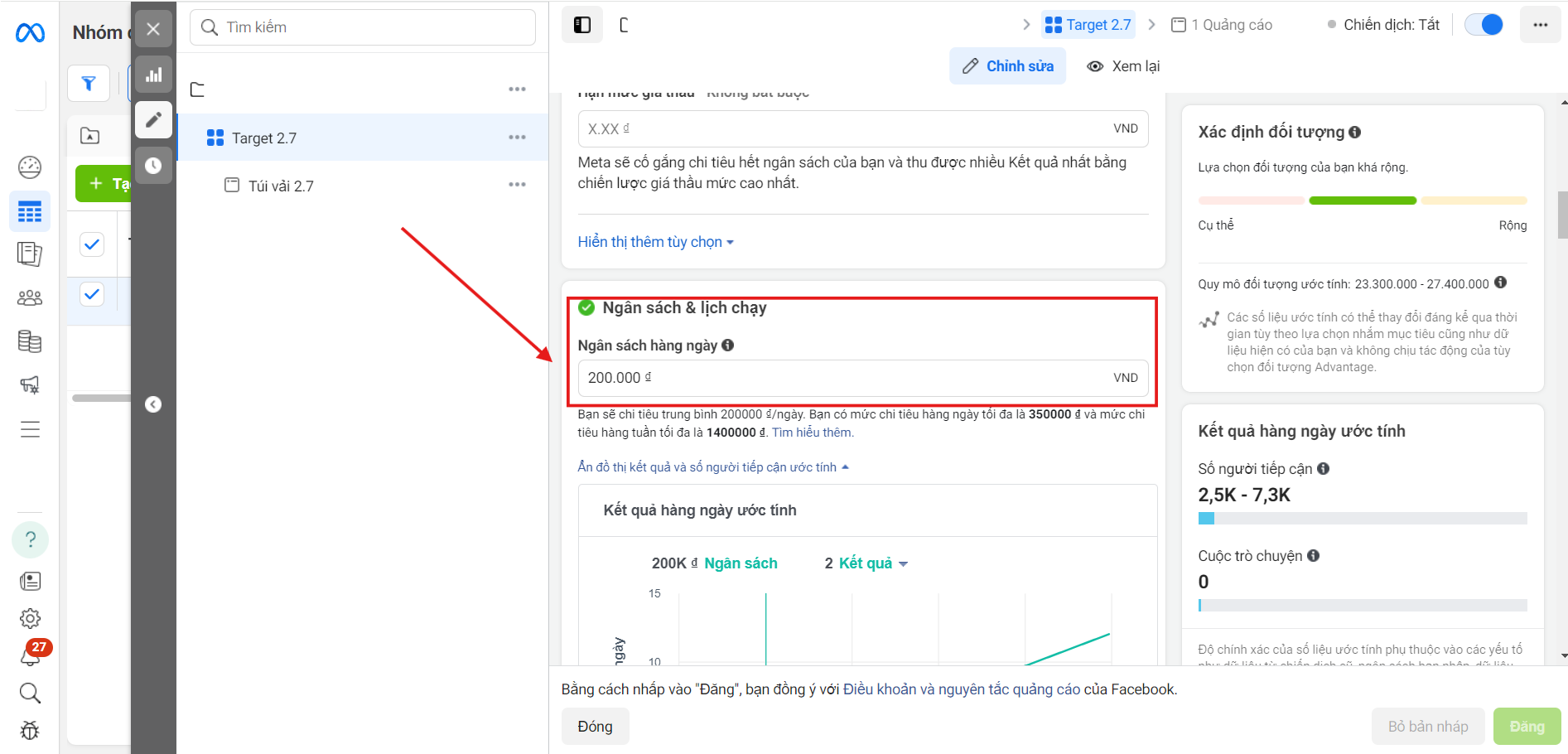
Task: Open the account overview gauge icon
Action: (x=30, y=167)
